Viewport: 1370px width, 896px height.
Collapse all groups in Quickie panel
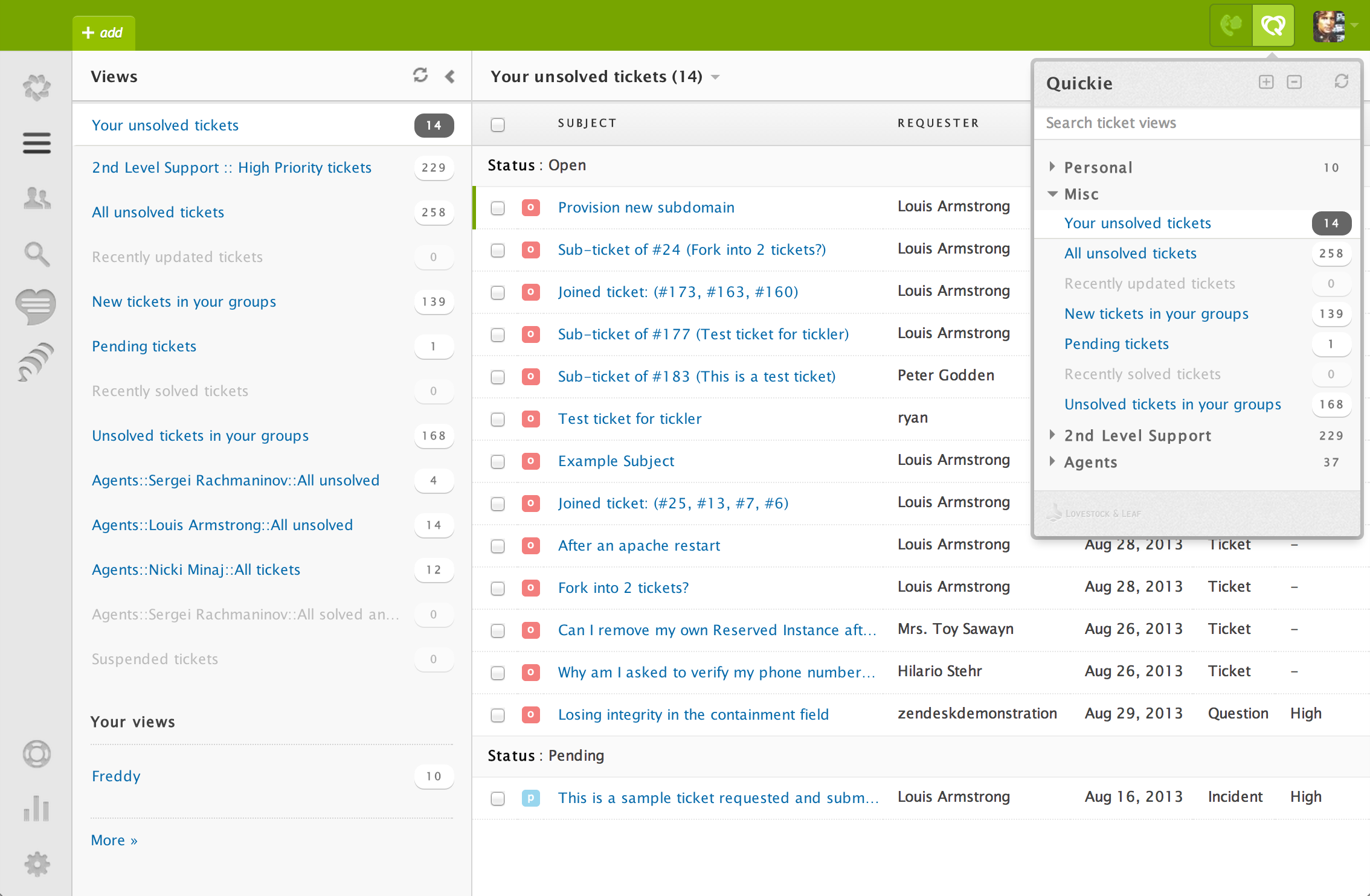(x=1294, y=82)
